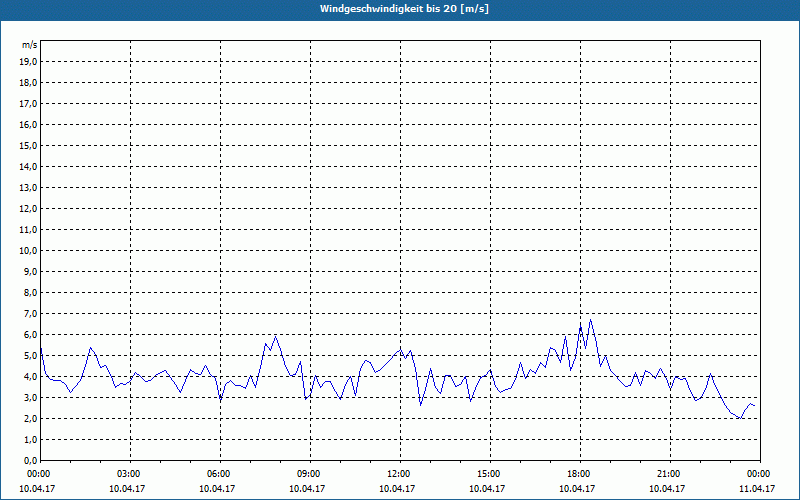Select the '19,0' y-axis label
Image resolution: width=800 pixels, height=500 pixels.
29,62
